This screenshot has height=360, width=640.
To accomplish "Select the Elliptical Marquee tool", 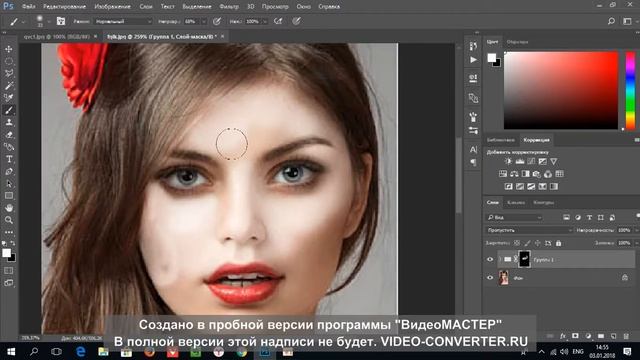I will pos(9,61).
